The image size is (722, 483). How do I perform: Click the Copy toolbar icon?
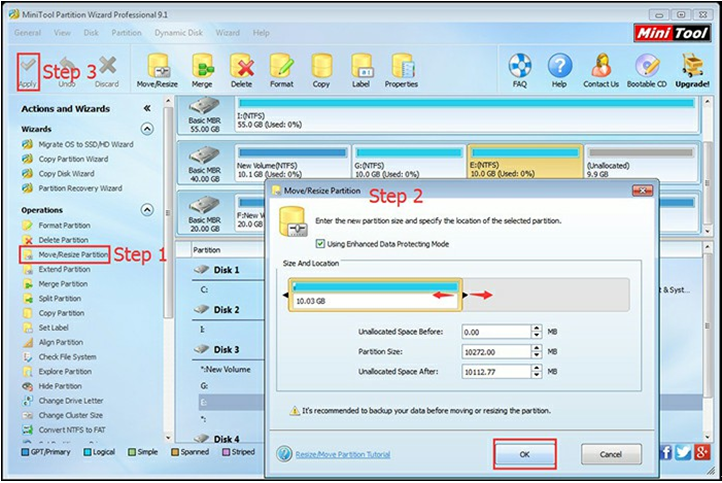click(321, 66)
